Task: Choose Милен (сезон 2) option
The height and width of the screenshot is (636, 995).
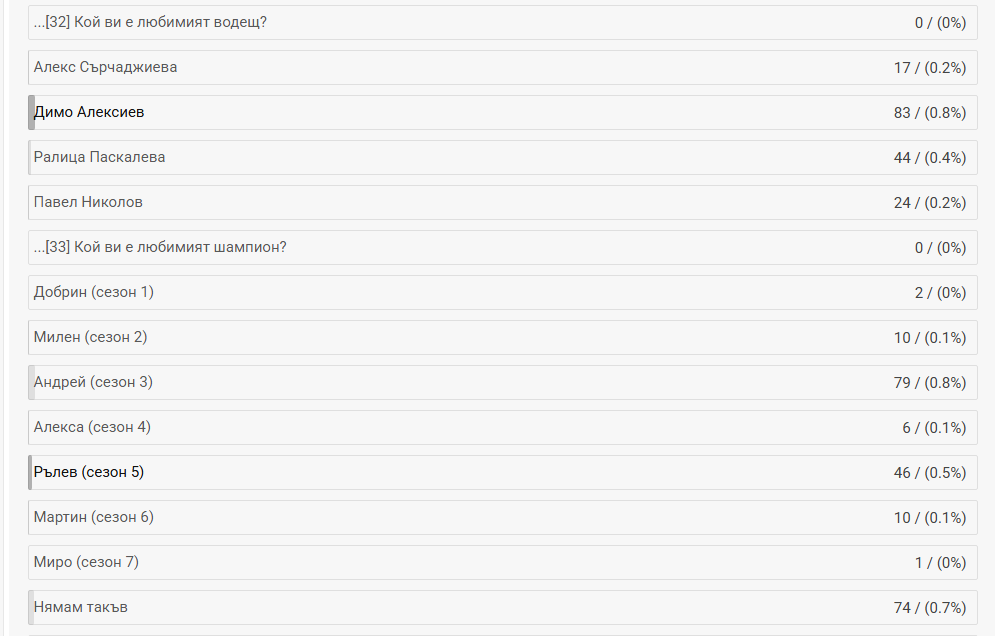Action: [90, 337]
